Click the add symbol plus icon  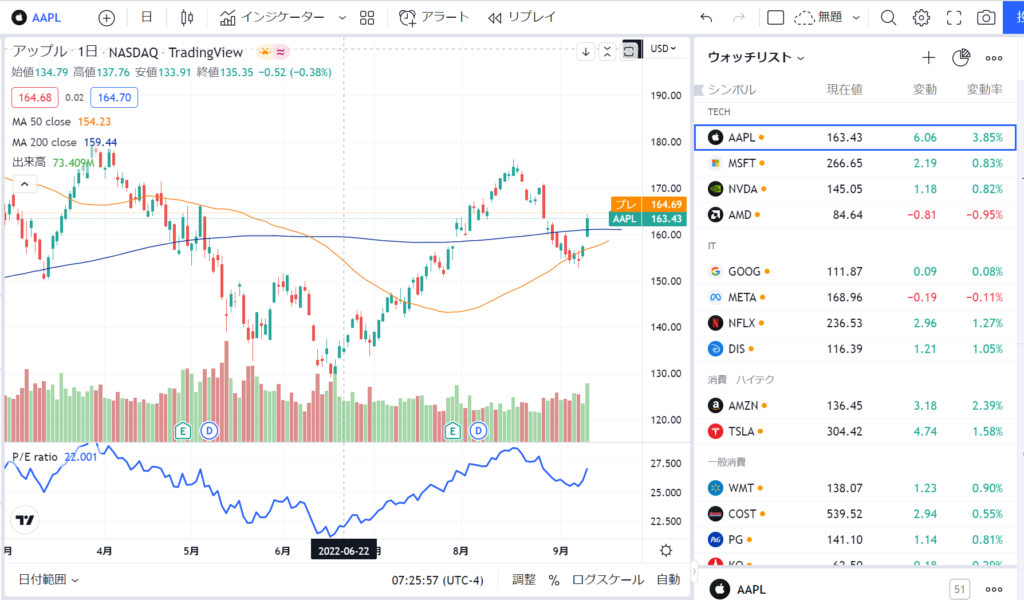[x=107, y=18]
